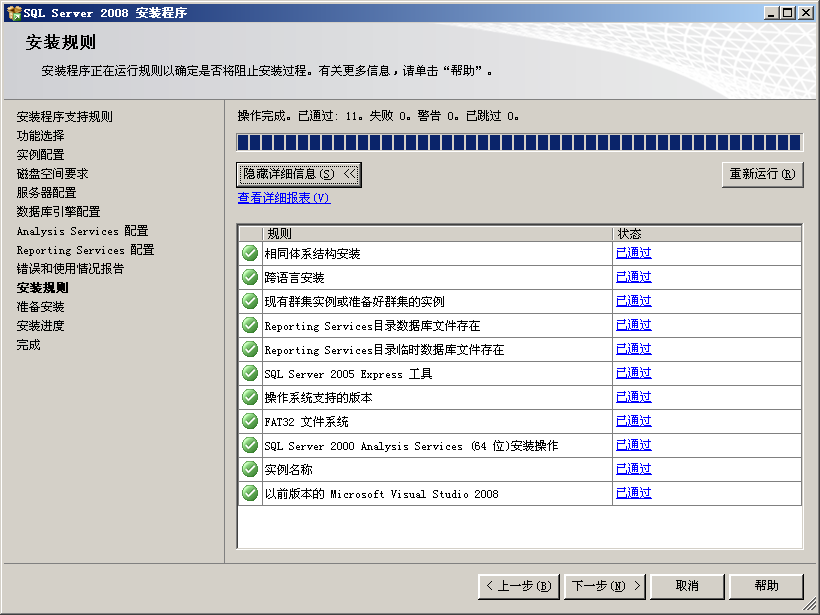This screenshot has height=615, width=820.
Task: Open 已通过 link for 现有群集实例 rule
Action: [x=634, y=301]
